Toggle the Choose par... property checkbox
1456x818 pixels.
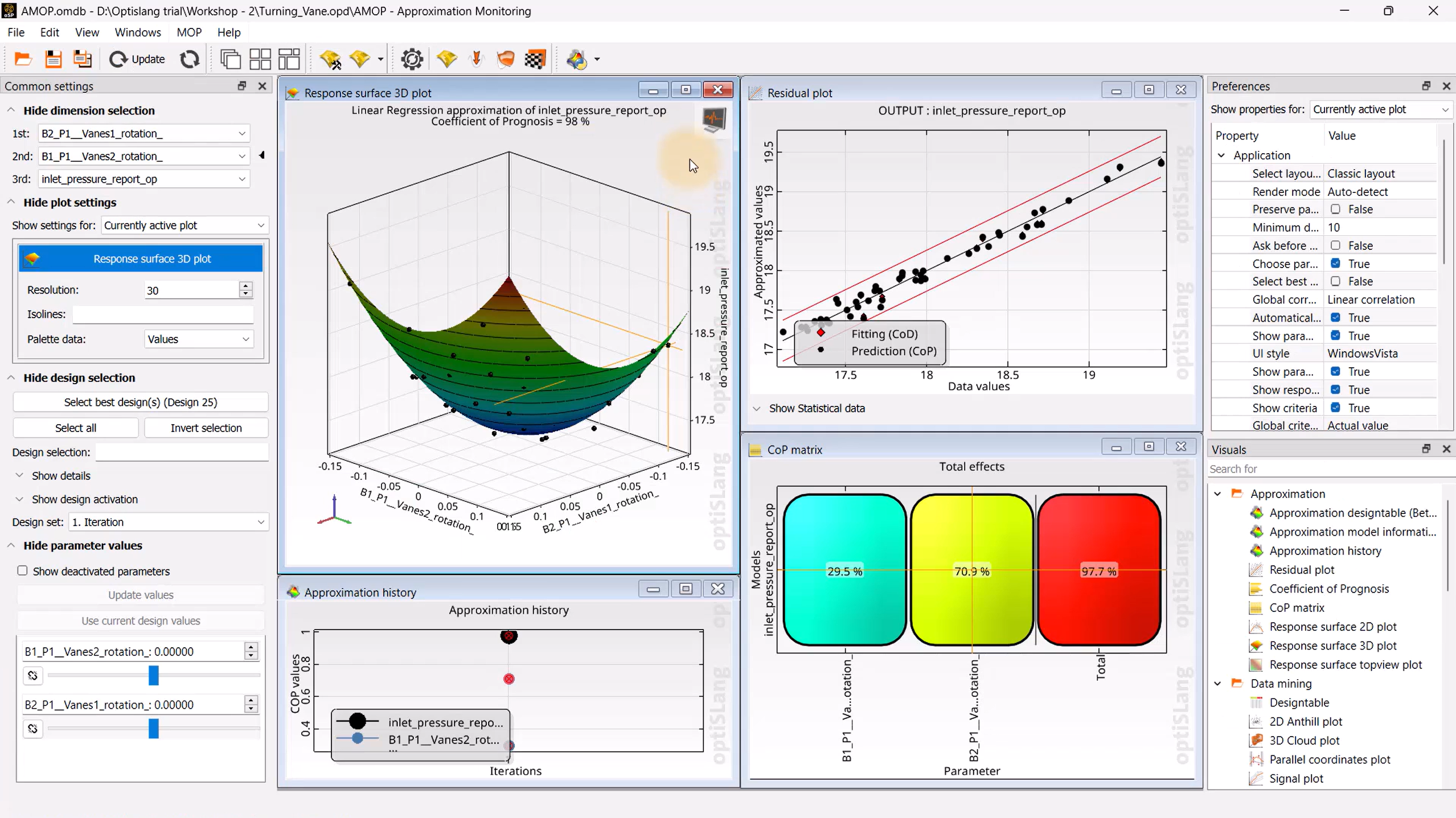pos(1335,263)
